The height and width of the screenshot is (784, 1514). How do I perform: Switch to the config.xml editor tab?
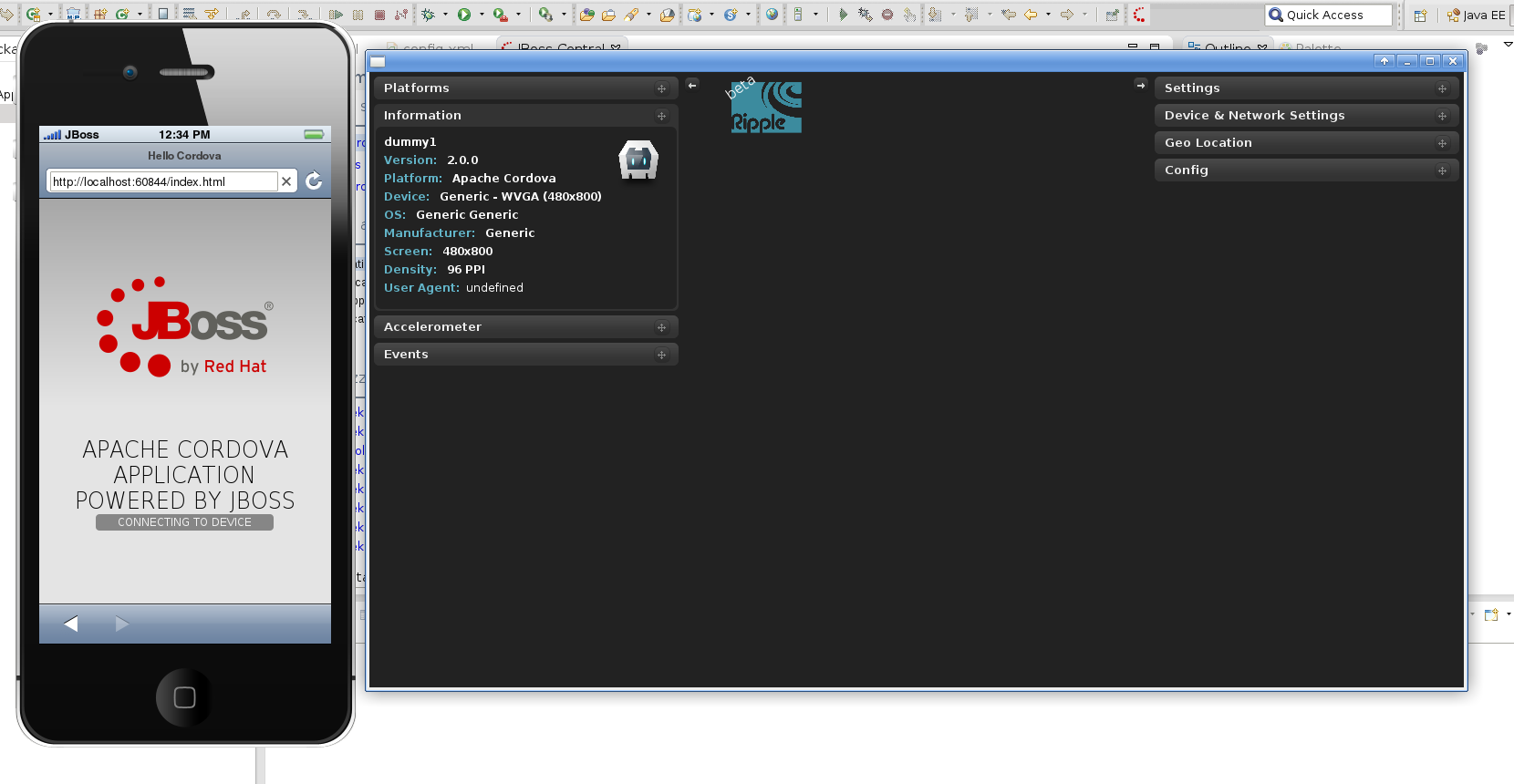pyautogui.click(x=430, y=46)
